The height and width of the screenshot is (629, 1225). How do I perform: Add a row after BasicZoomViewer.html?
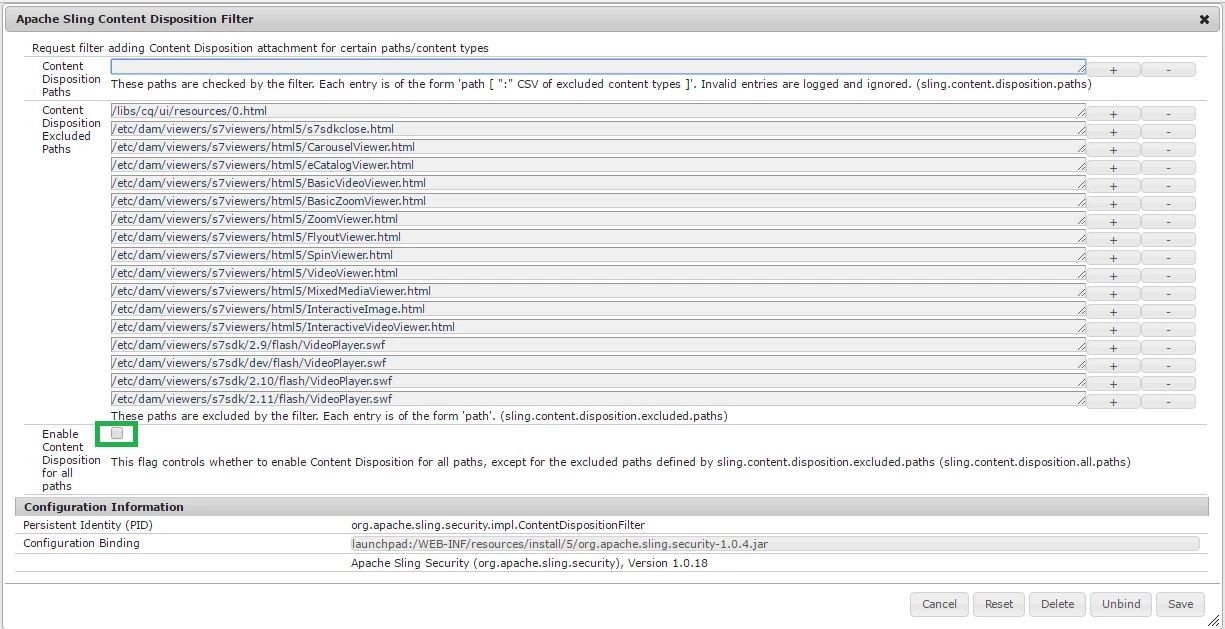coord(1113,204)
